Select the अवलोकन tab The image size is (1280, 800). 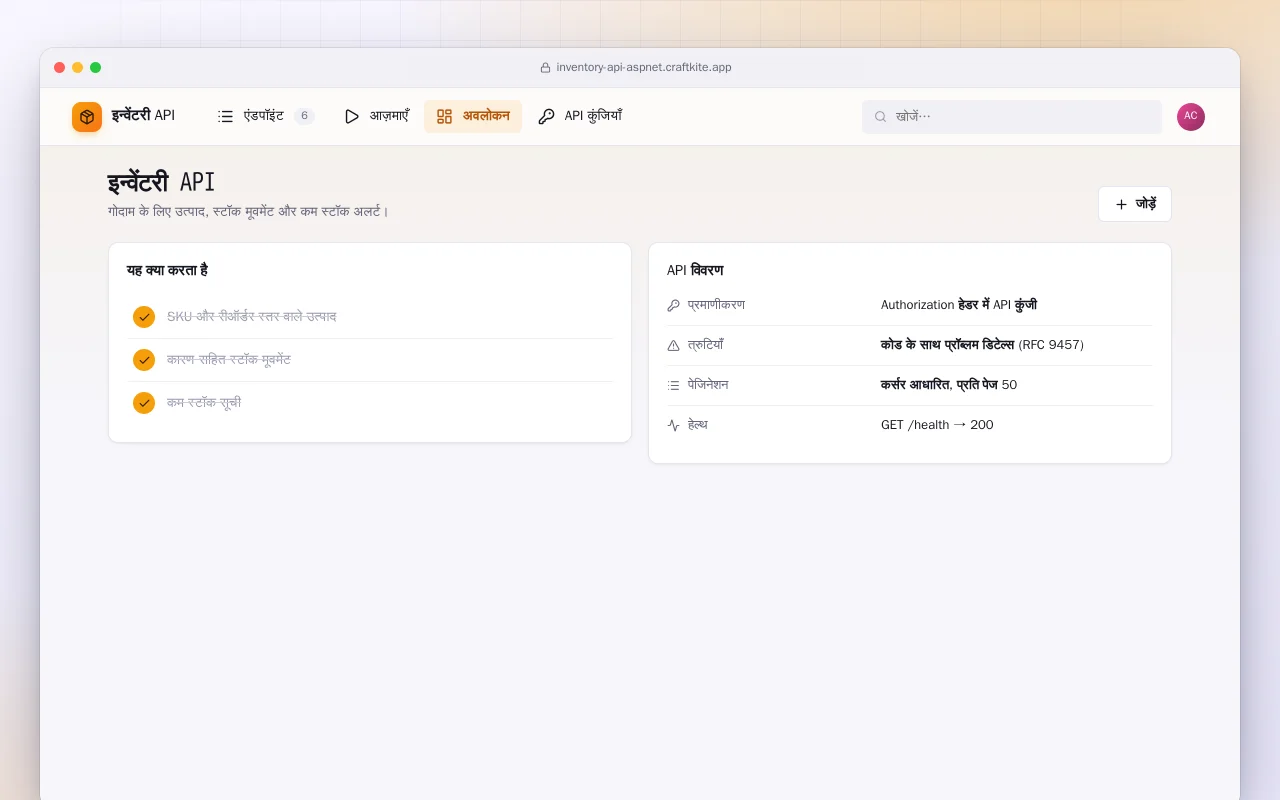point(473,116)
